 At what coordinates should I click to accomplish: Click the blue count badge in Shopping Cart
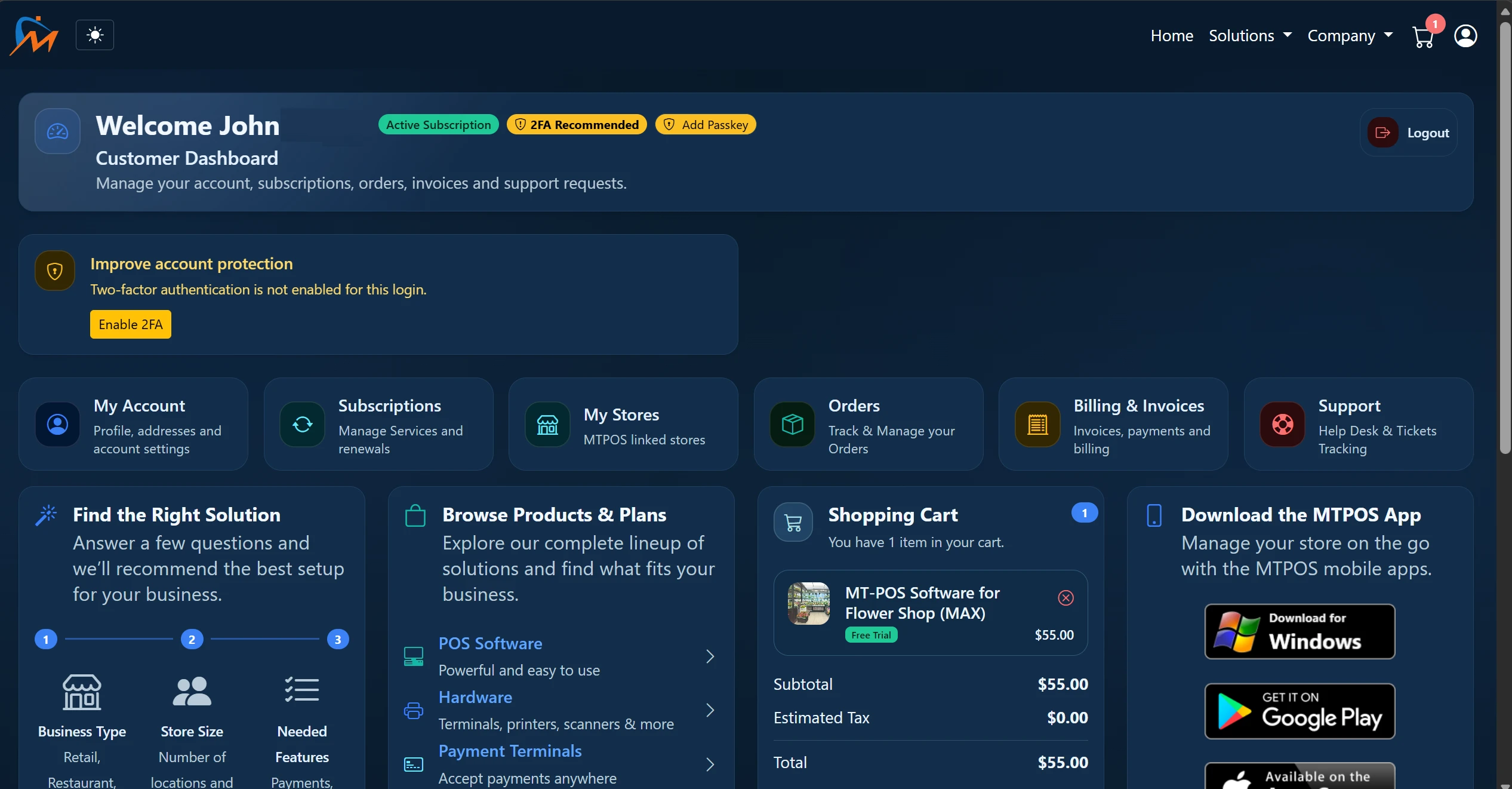pos(1084,512)
